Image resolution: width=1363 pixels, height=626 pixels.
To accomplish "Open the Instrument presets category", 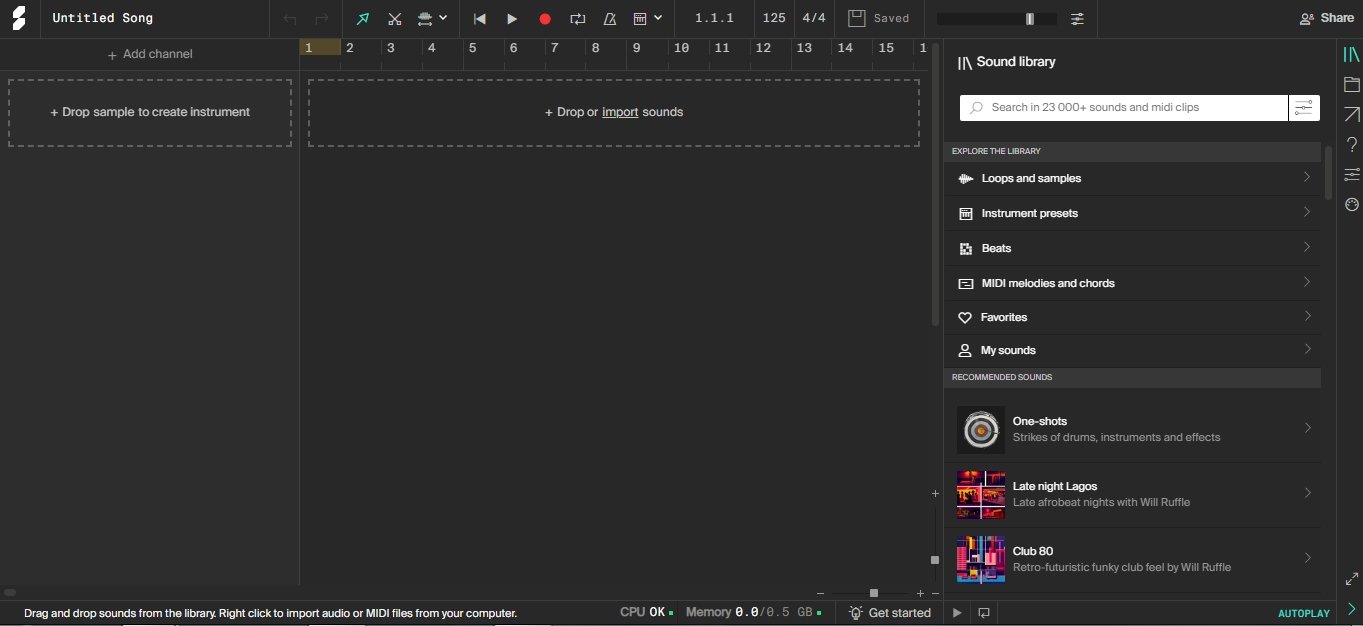I will [1132, 213].
